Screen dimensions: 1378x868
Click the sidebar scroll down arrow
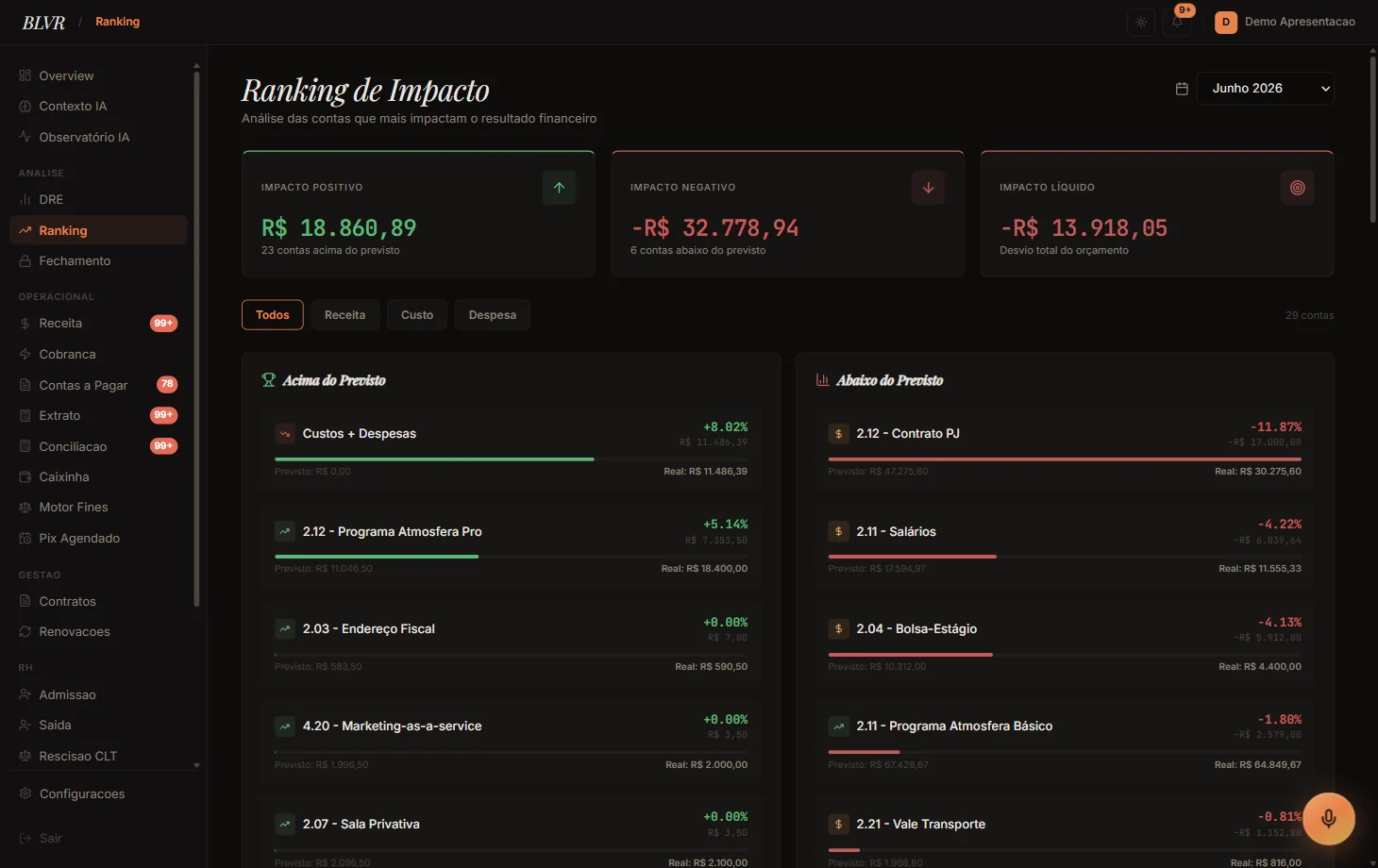click(196, 765)
